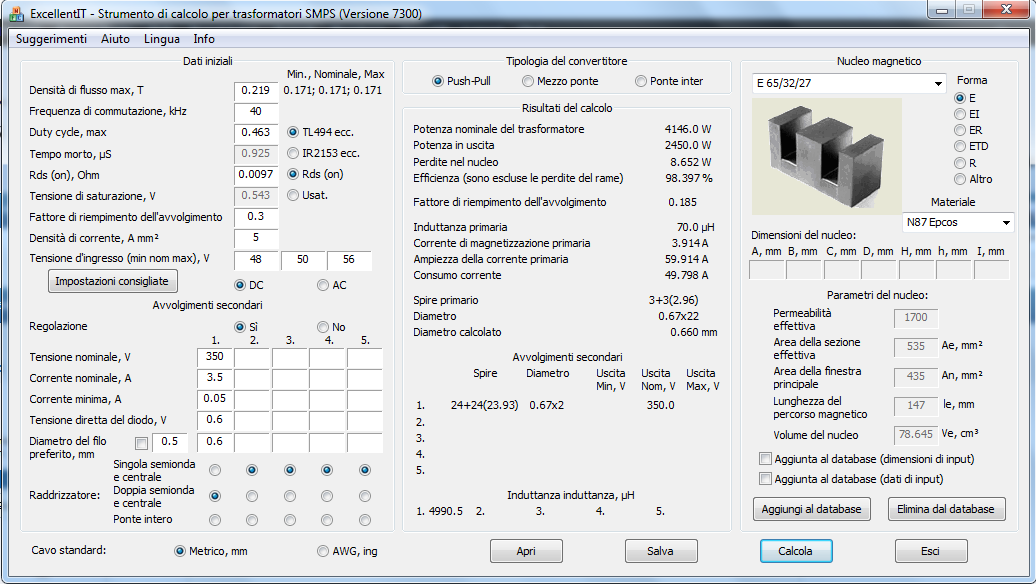Open the Lingua menu
This screenshot has width=1036, height=584.
[x=162, y=39]
